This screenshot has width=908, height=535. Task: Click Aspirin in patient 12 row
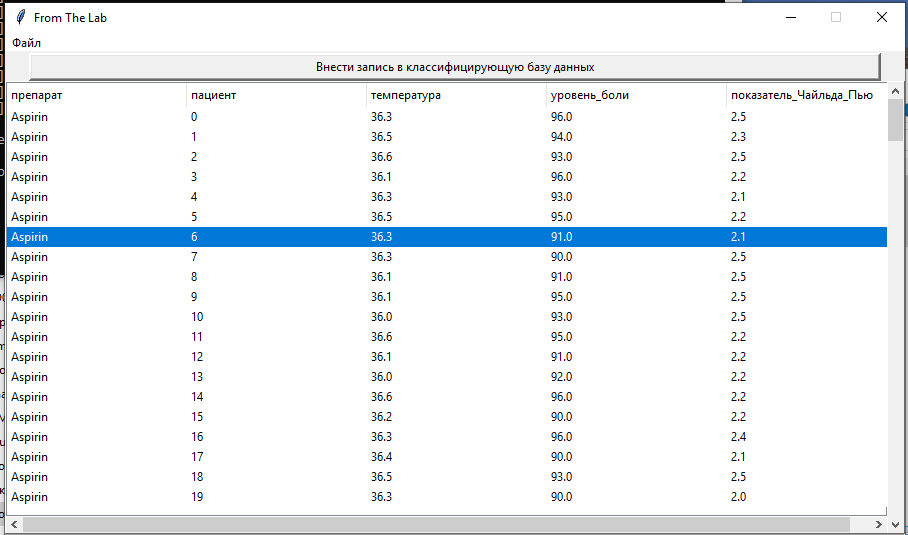[x=30, y=357]
